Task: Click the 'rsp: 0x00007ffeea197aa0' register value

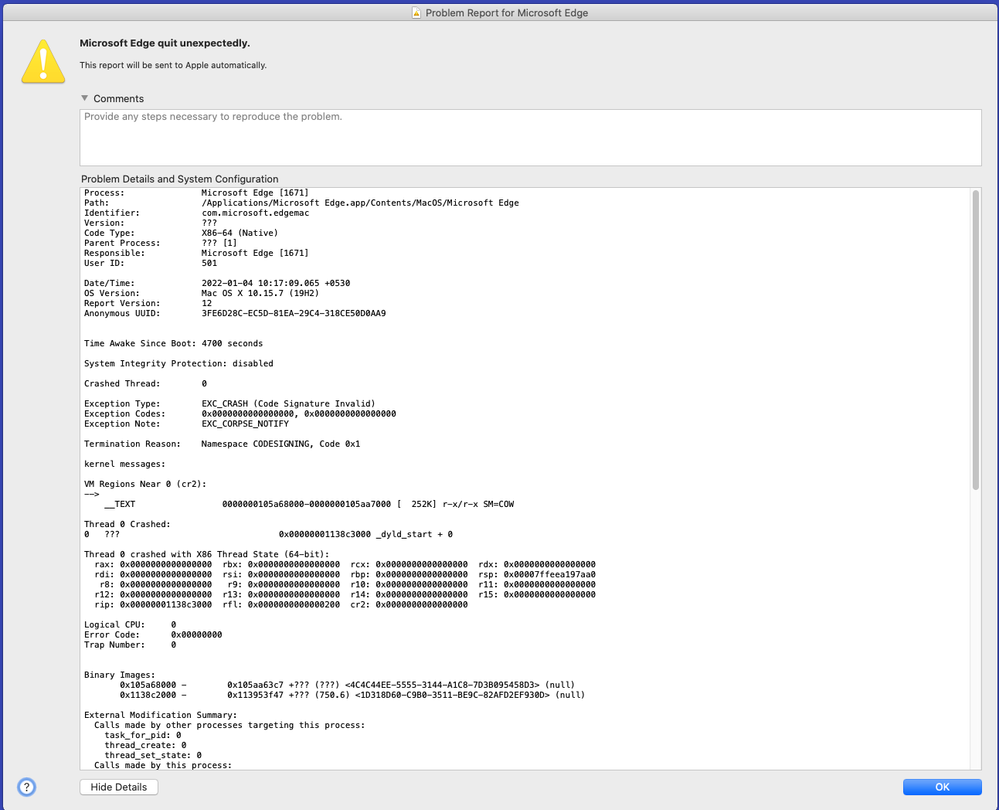Action: pos(536,574)
